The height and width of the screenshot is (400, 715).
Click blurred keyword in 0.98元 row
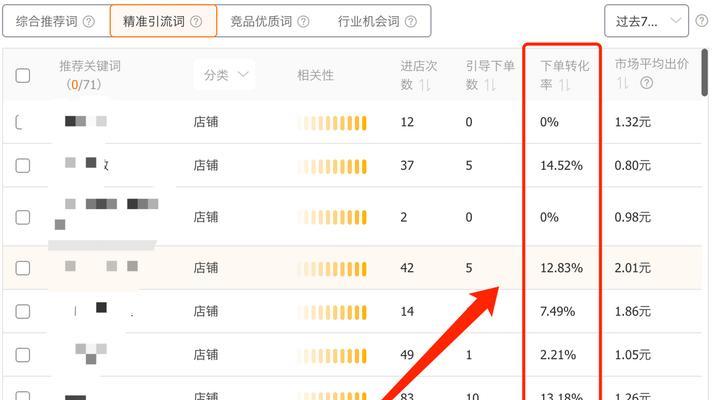point(107,213)
